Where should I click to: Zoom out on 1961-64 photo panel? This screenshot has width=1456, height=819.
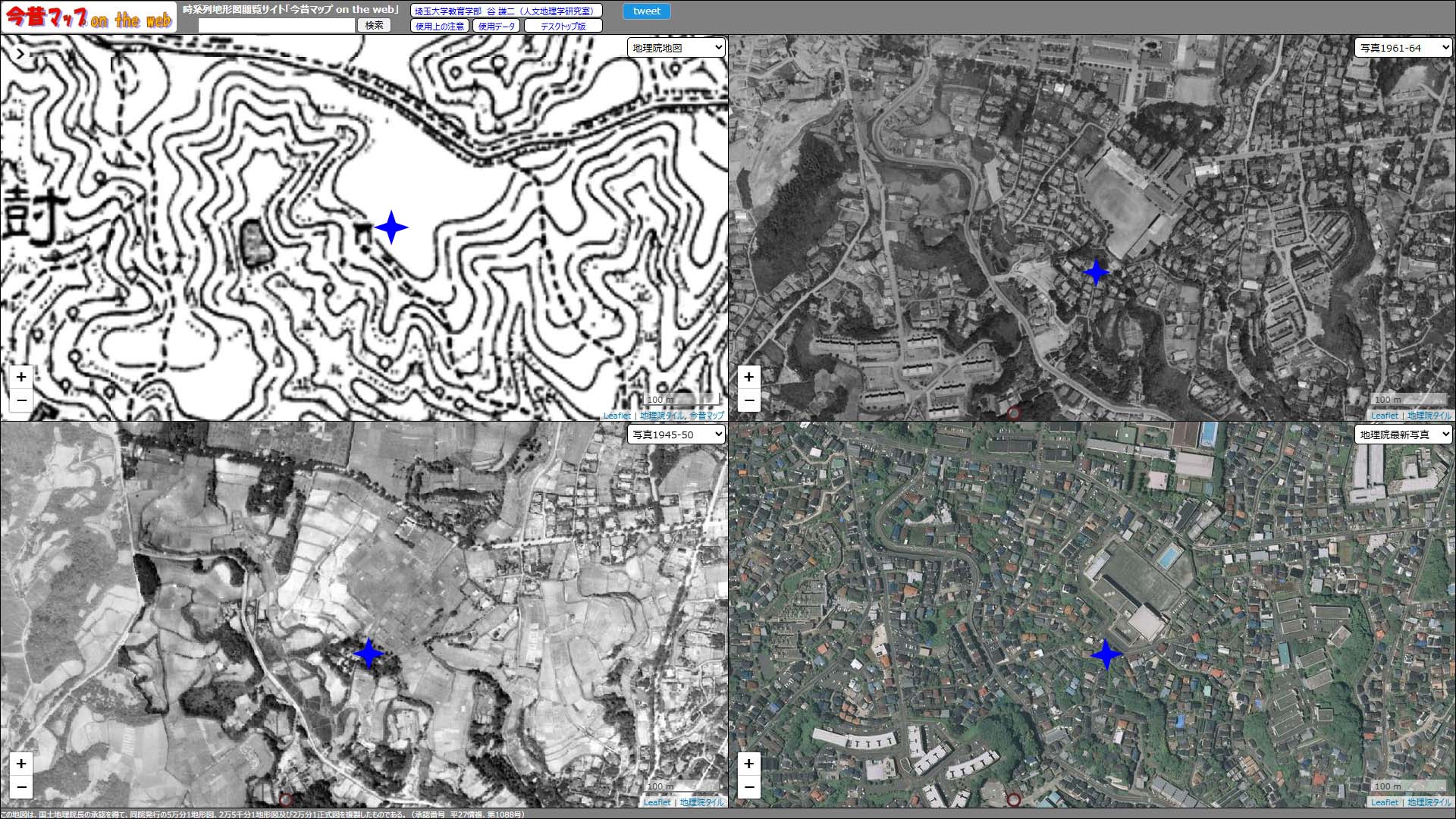pos(748,400)
